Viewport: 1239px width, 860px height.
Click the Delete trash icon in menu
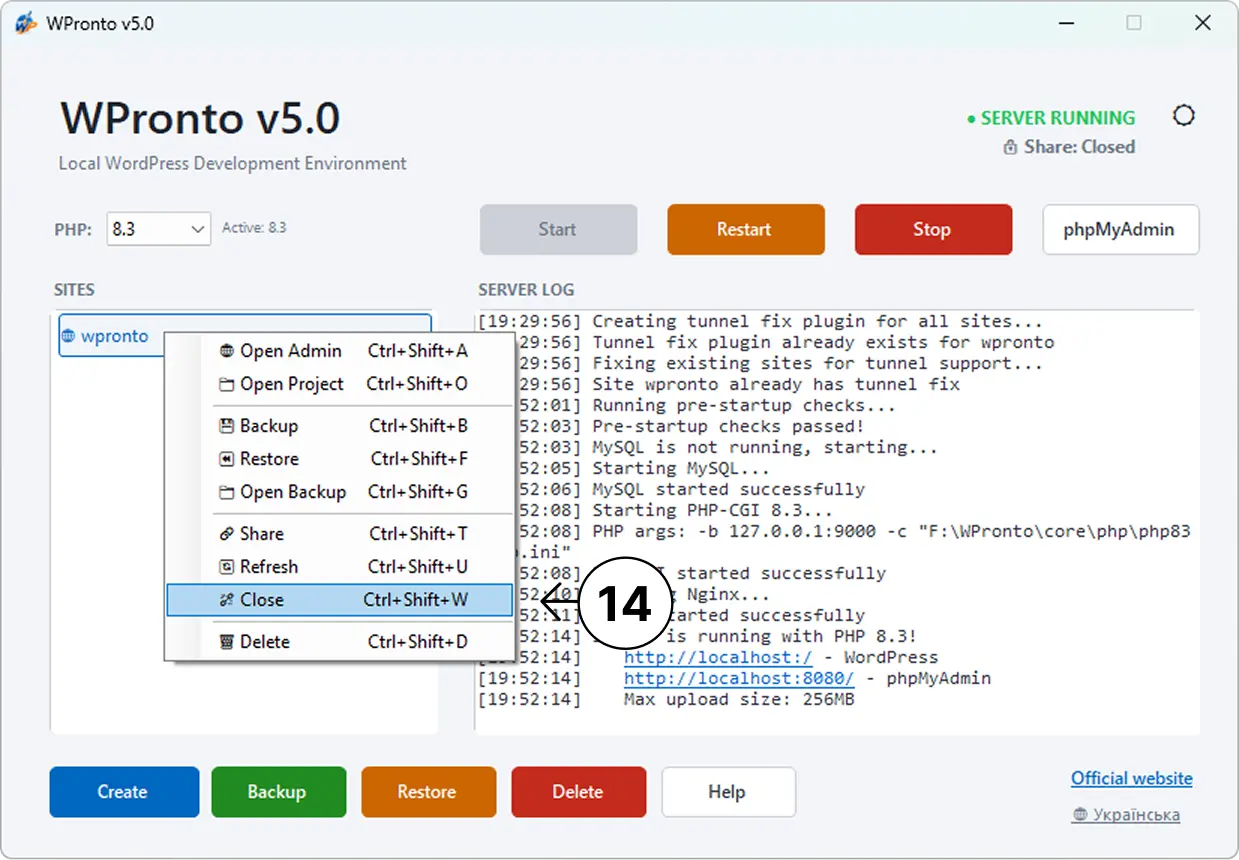[x=226, y=642]
